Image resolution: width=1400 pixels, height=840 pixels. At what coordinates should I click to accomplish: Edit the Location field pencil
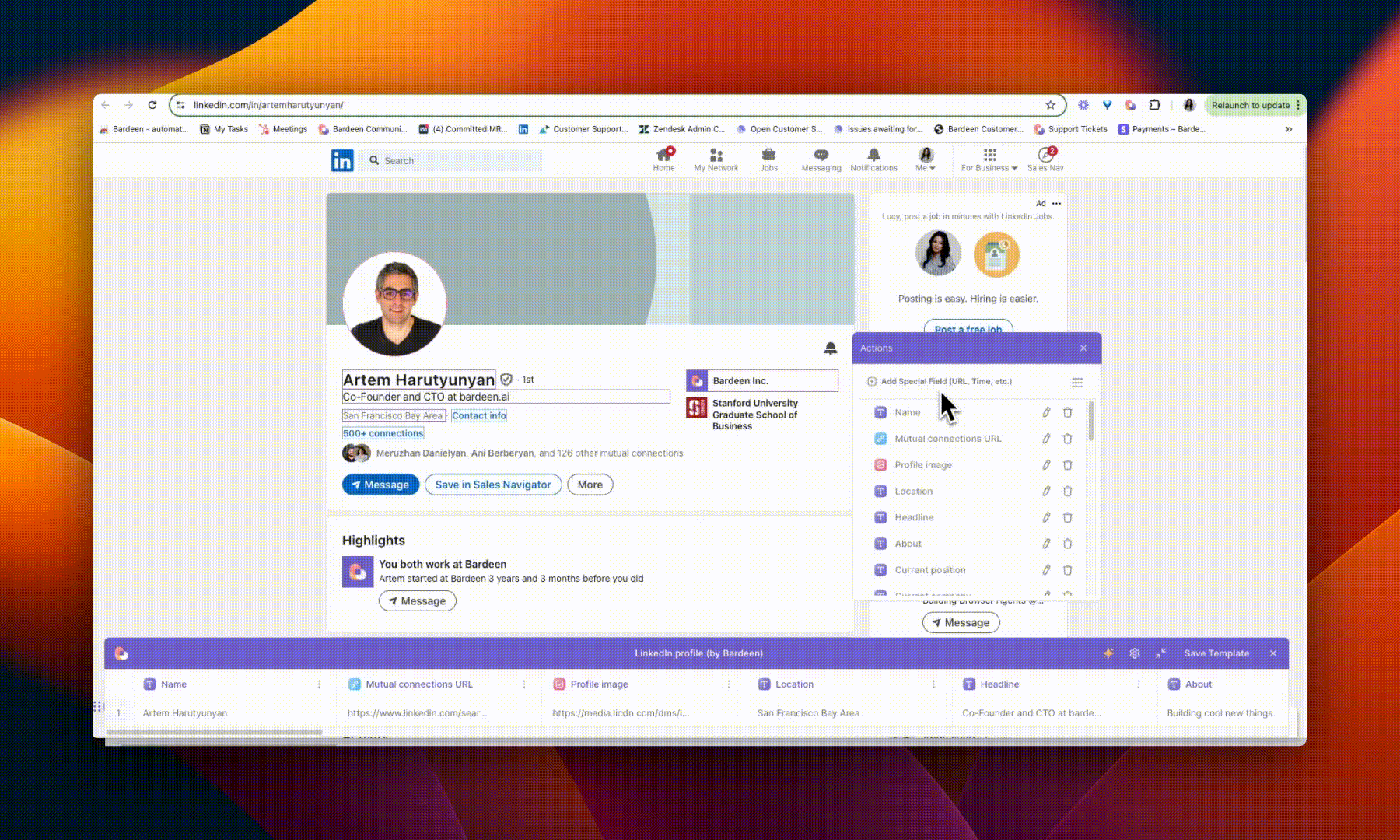(x=1046, y=491)
